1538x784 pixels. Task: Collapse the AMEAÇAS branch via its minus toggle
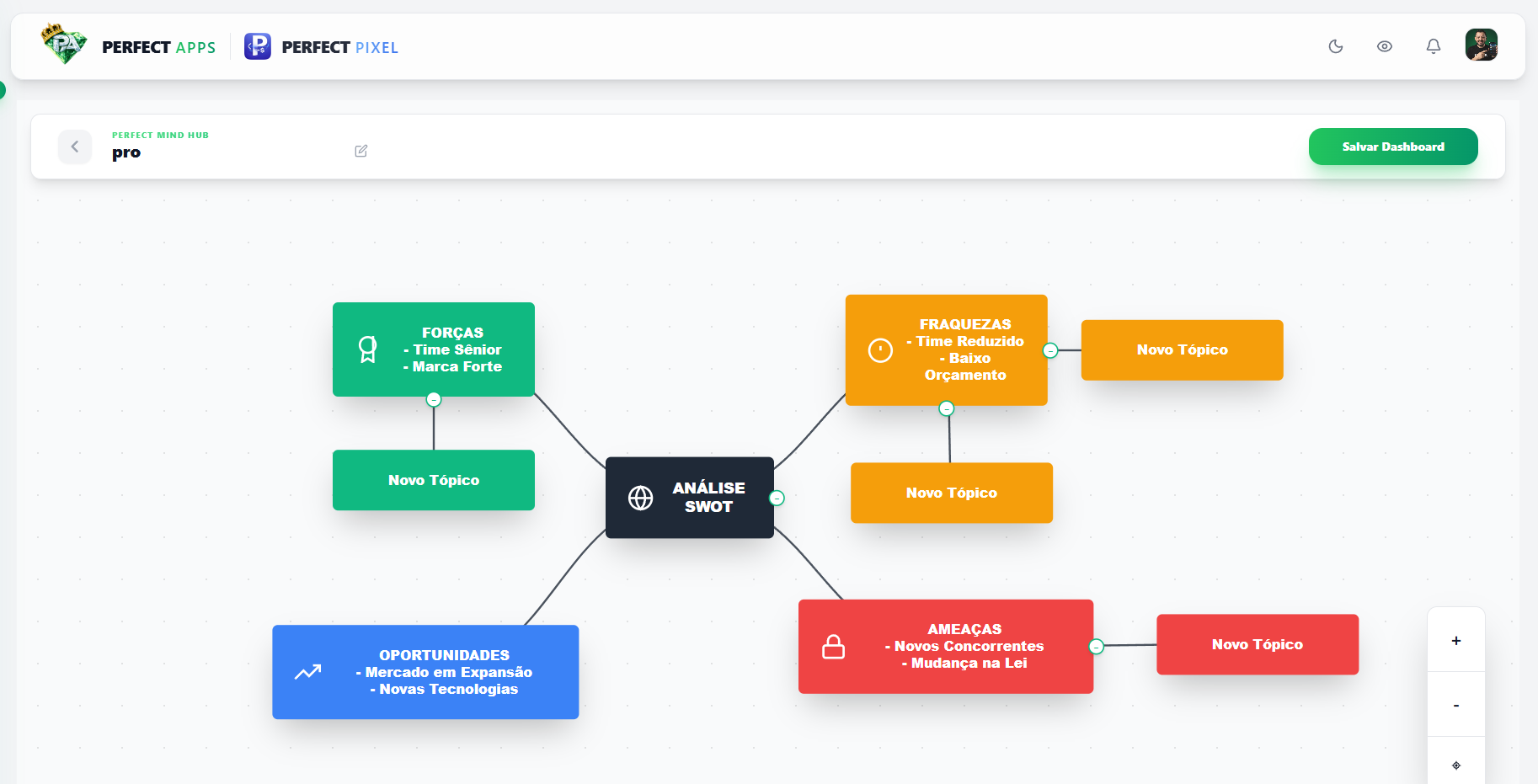[1096, 646]
